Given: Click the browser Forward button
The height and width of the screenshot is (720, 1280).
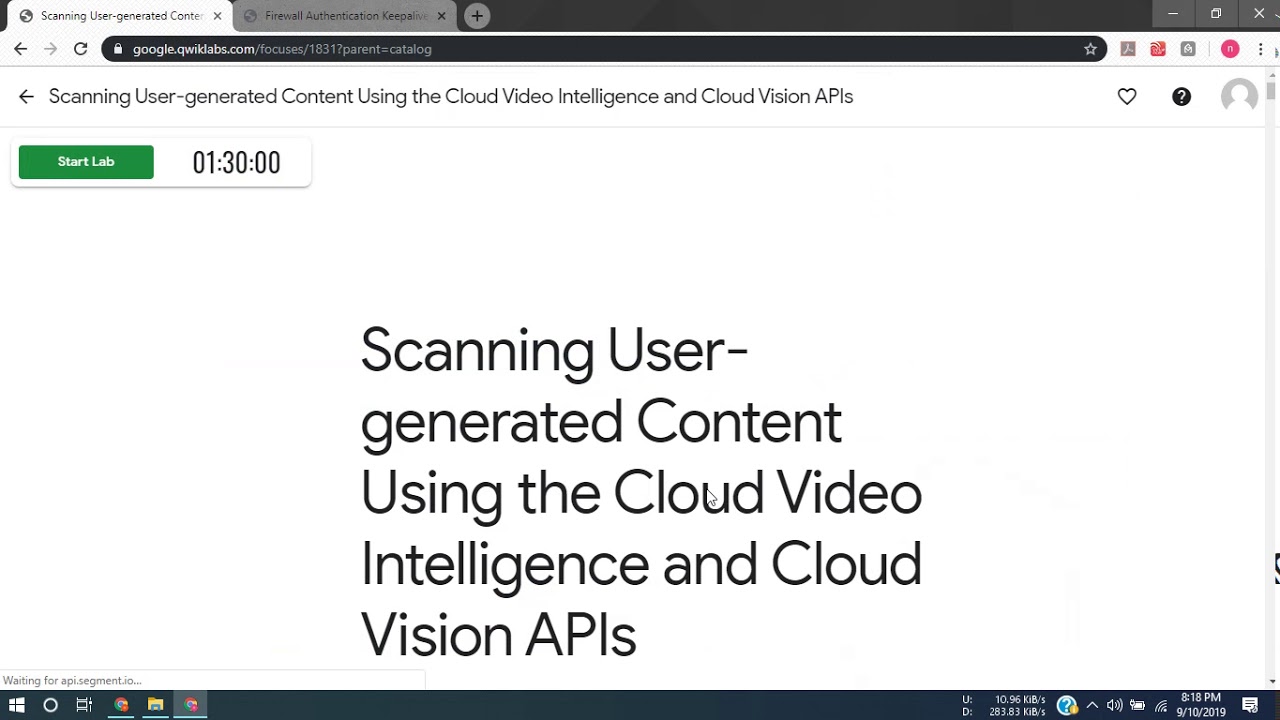Looking at the screenshot, I should click(50, 48).
